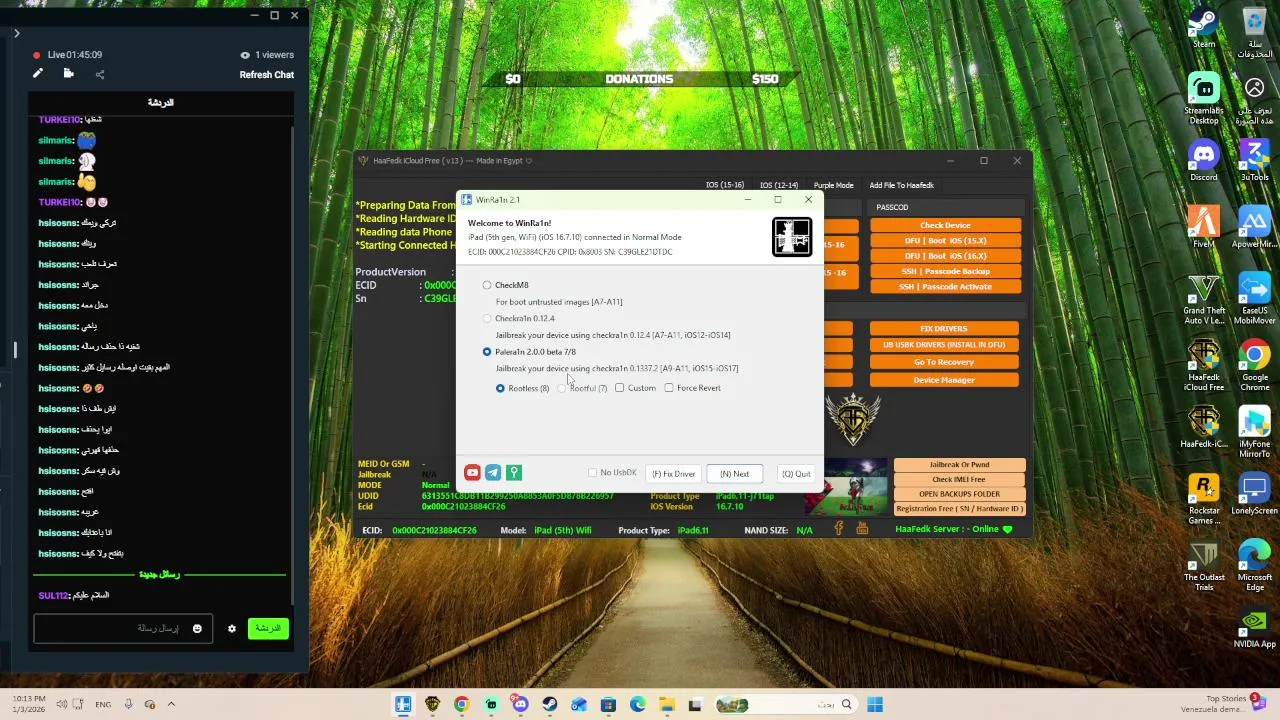Expand the collapsed panel chevron in the chat window
This screenshot has width=1280, height=720.
(16, 33)
